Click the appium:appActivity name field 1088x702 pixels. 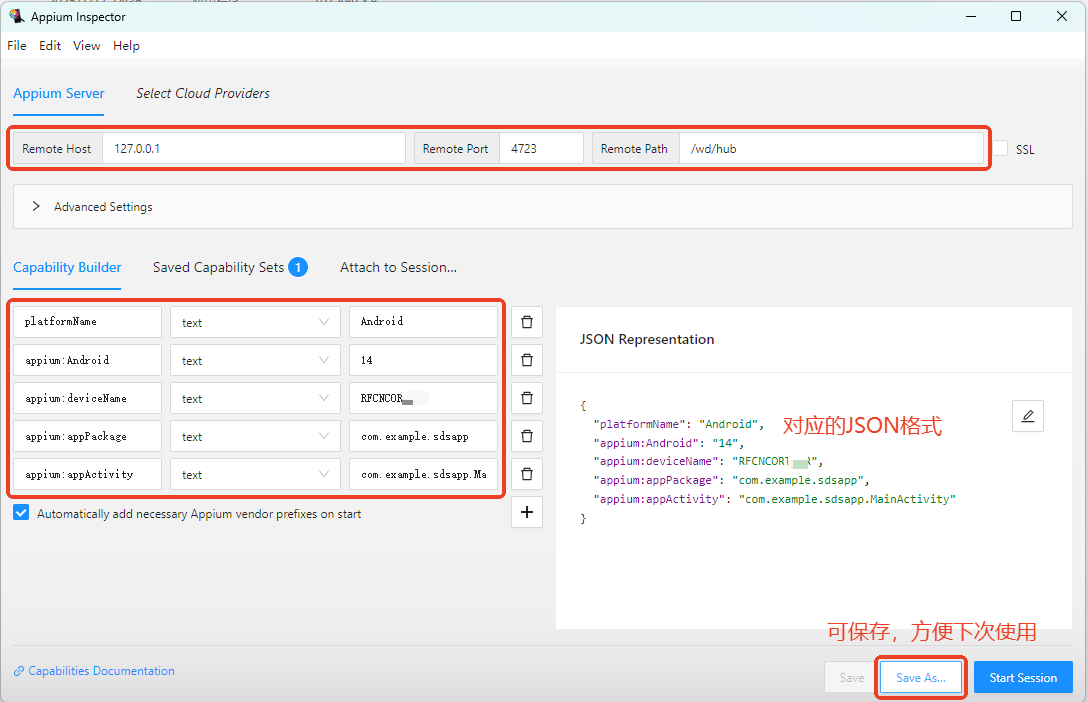click(x=87, y=474)
